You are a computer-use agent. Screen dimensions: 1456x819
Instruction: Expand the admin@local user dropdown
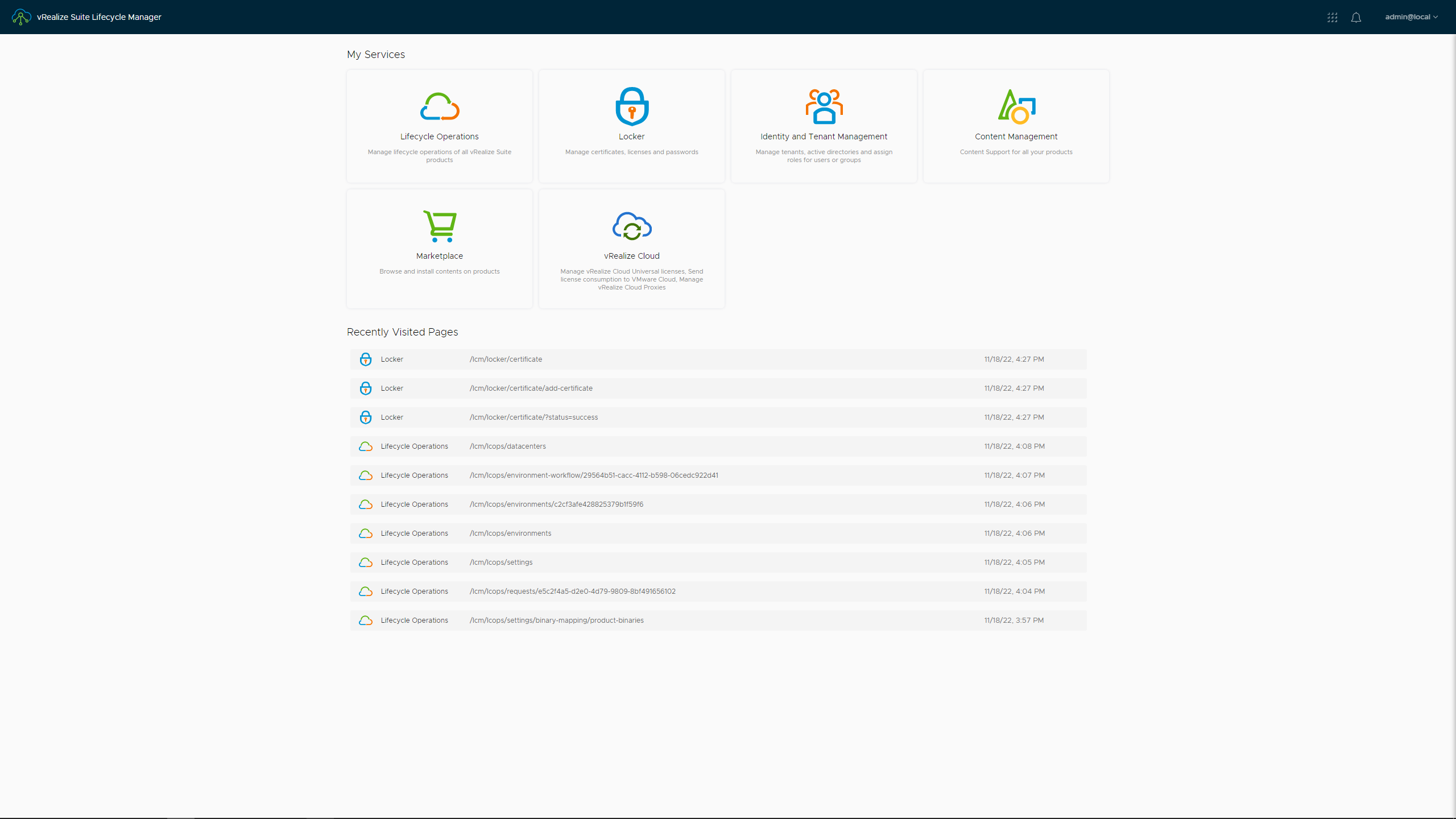point(1412,17)
